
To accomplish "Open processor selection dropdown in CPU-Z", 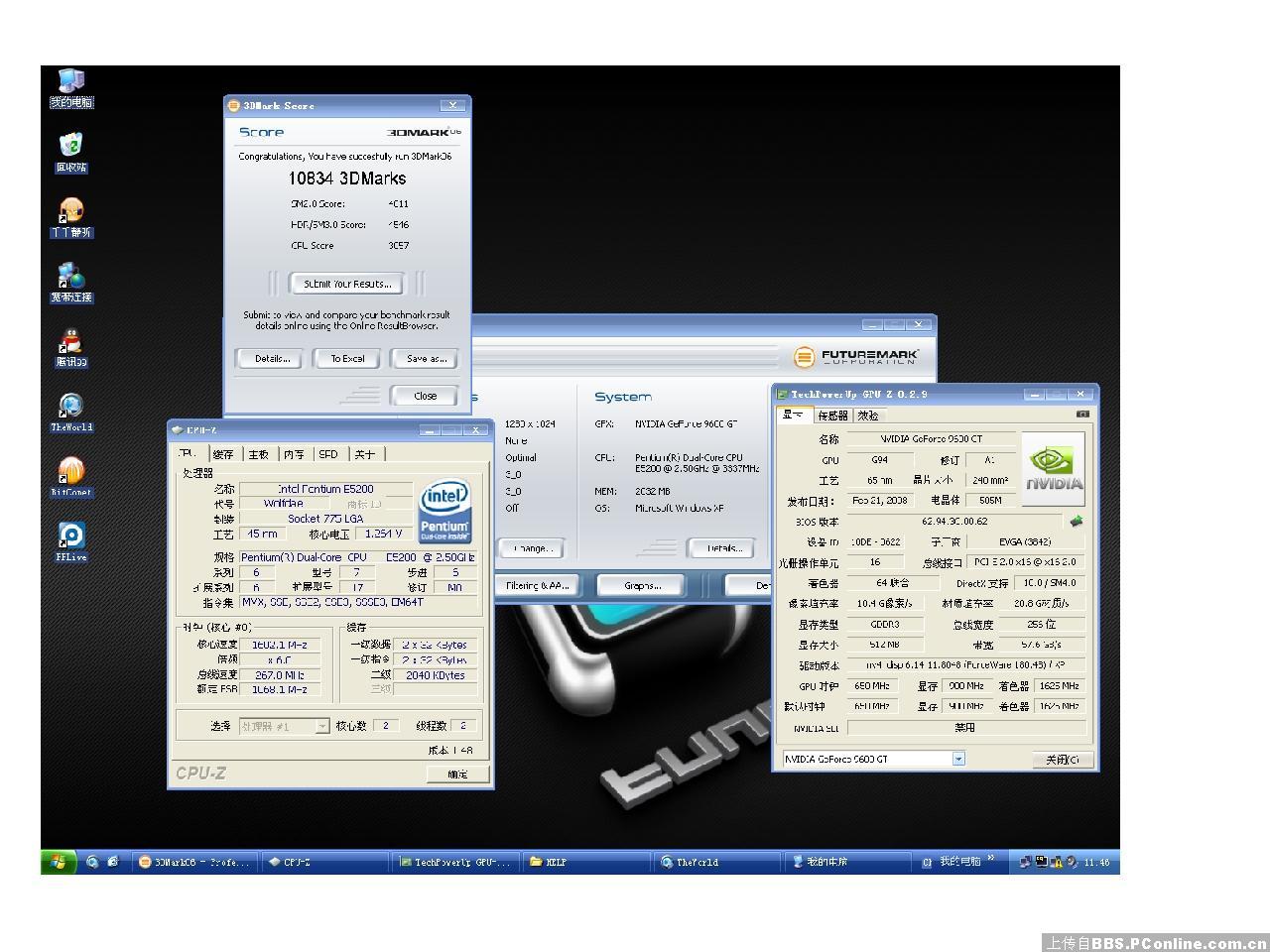I will pos(322,726).
